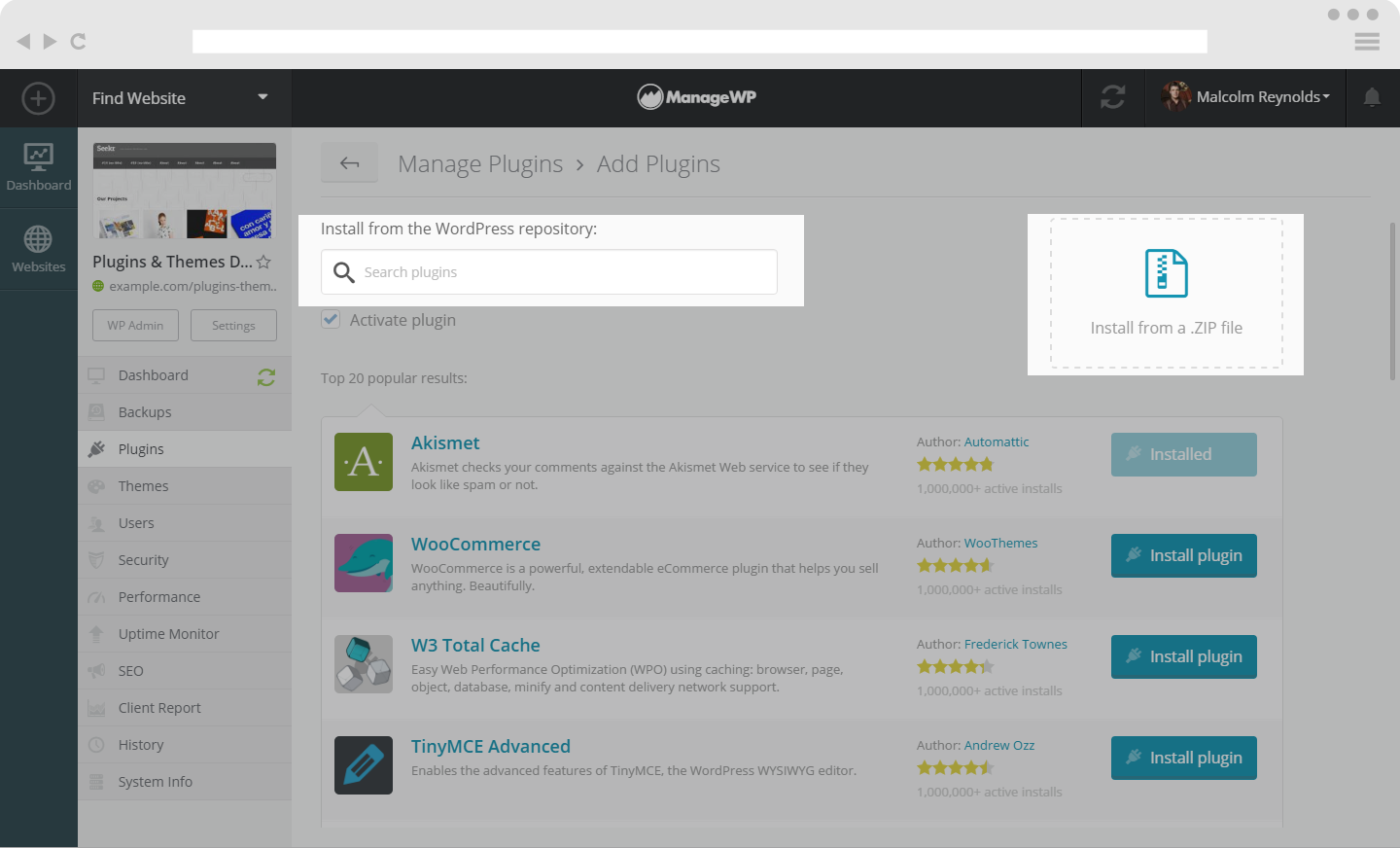Open the Security menu item
Viewport: 1400px width, 848px height.
point(185,560)
